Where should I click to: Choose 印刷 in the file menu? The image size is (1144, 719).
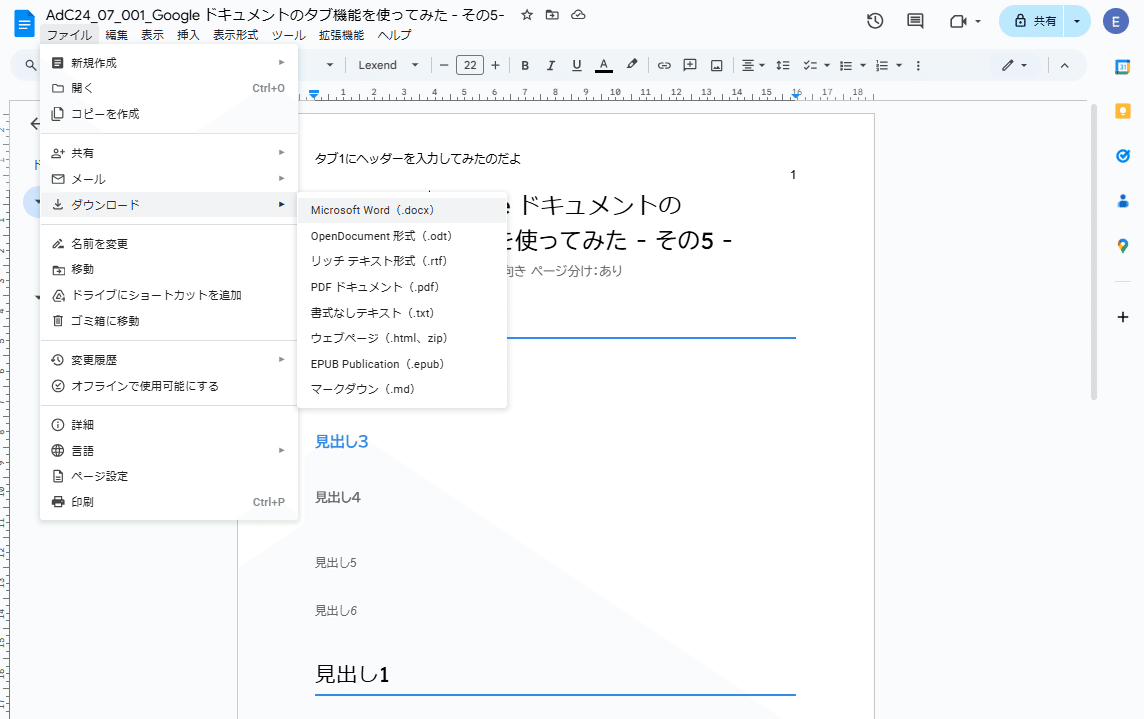click(169, 502)
